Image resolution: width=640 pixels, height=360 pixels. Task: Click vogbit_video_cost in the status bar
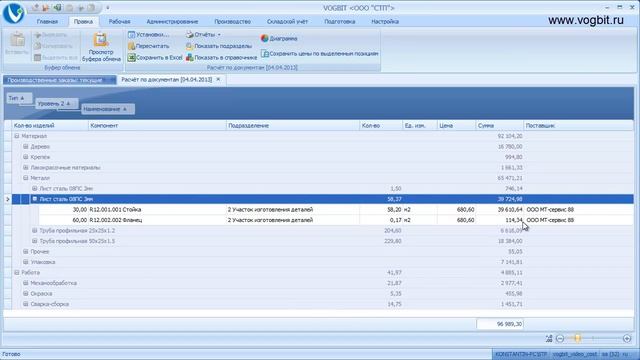pyautogui.click(x=574, y=354)
